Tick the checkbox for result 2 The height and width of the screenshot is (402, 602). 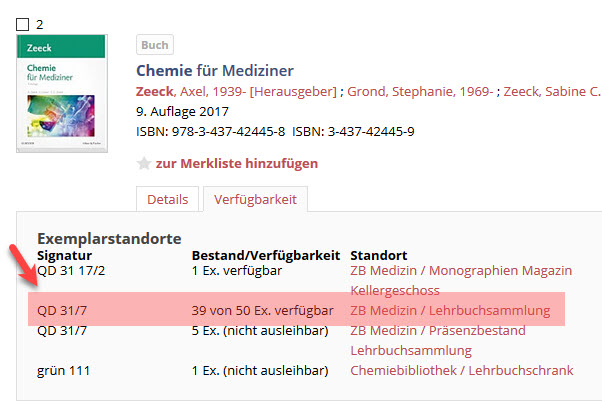(x=23, y=24)
